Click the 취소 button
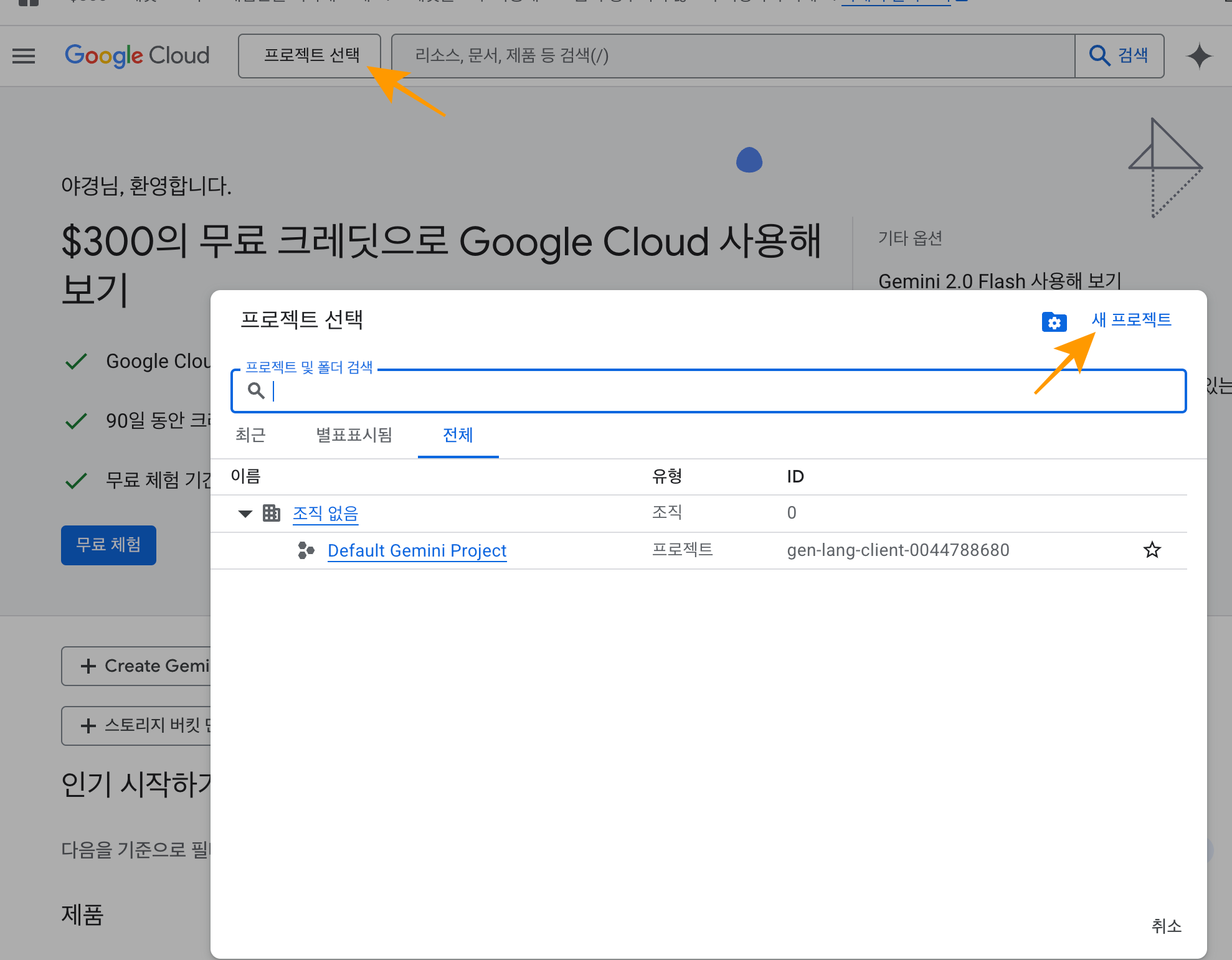1232x960 pixels. [1166, 926]
